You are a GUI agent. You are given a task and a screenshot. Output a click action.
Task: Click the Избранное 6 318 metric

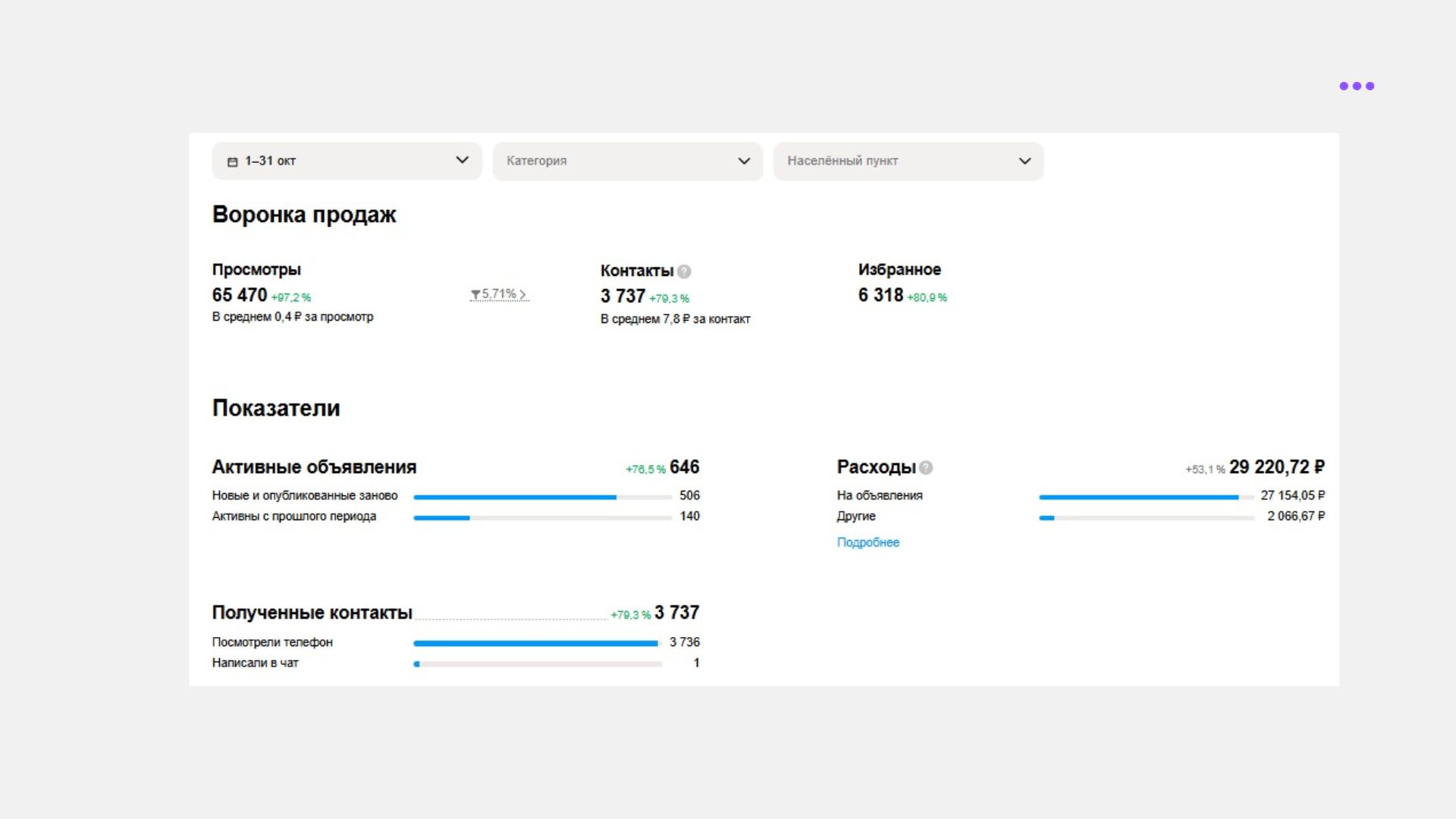point(880,295)
